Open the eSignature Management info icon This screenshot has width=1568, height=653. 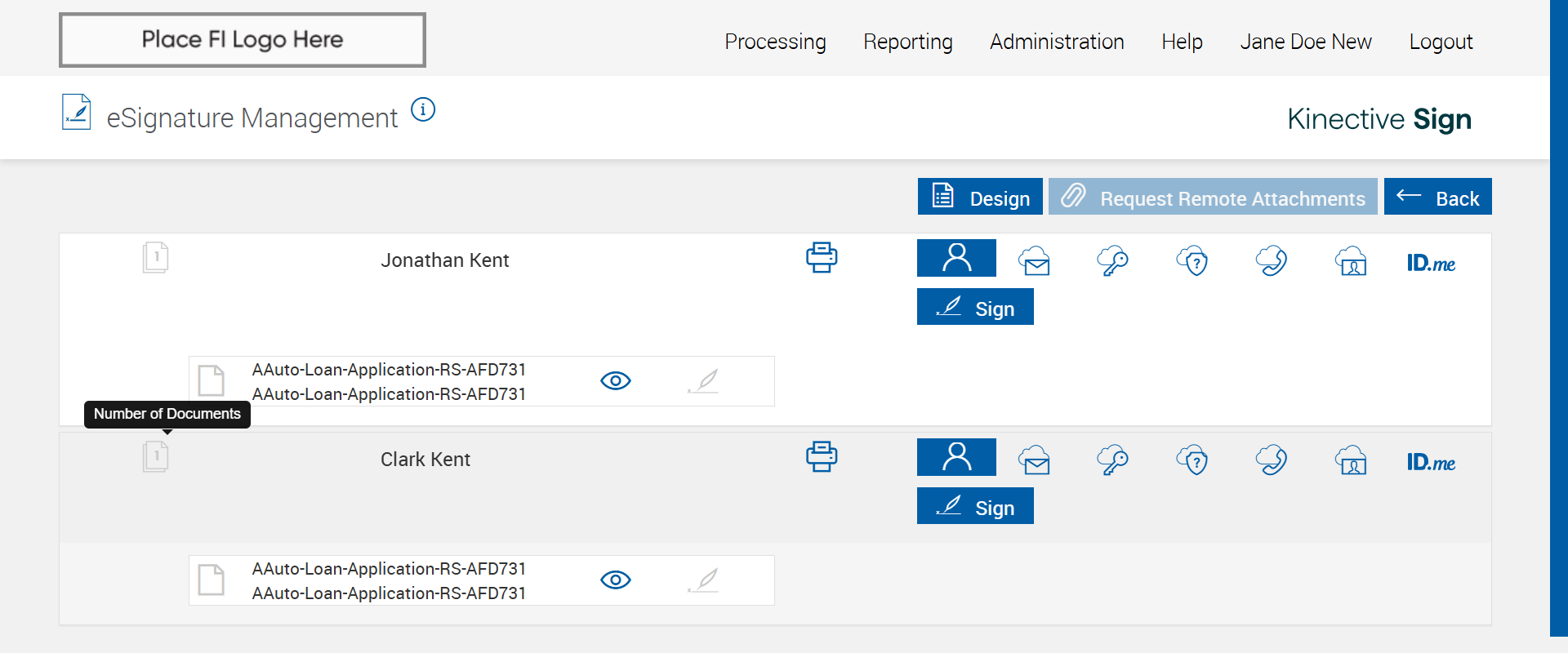tap(423, 109)
